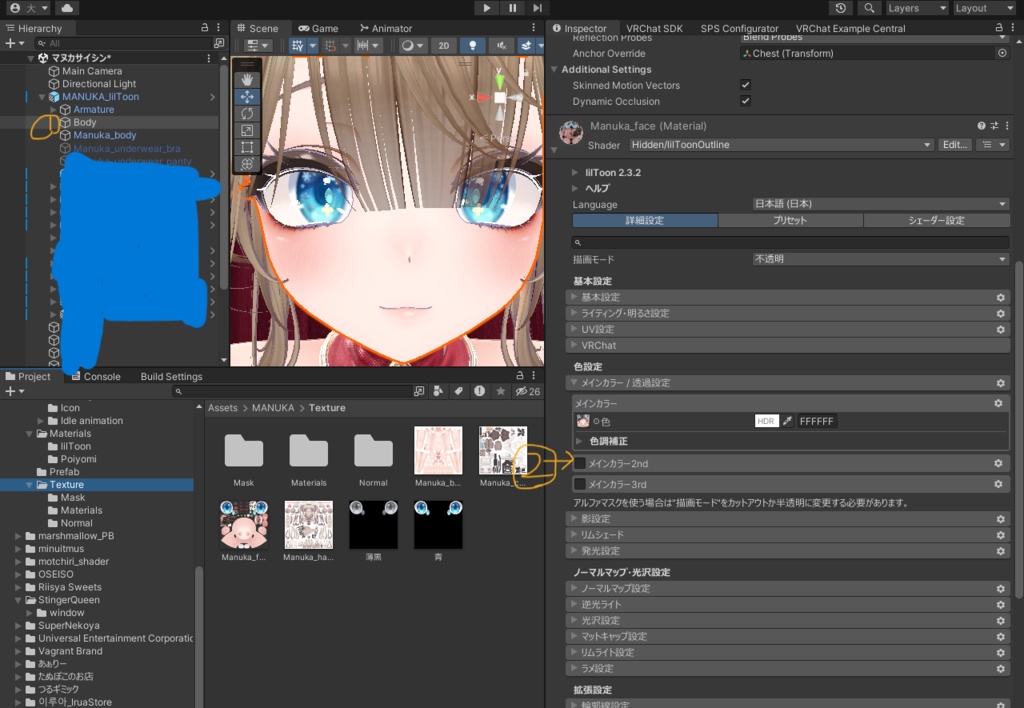Uncheck Skinned Motion Vectors

745,85
